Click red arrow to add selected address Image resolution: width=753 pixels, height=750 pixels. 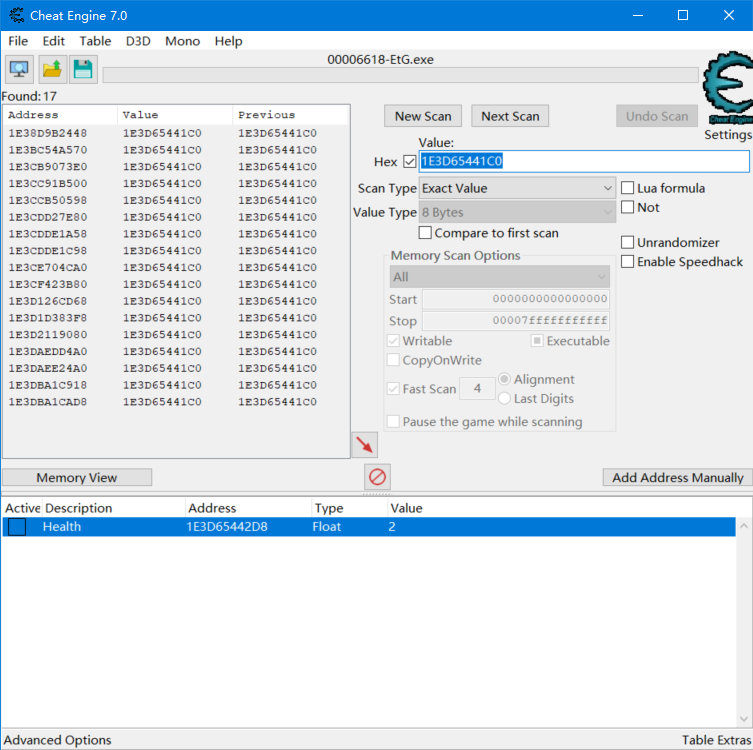coord(365,445)
